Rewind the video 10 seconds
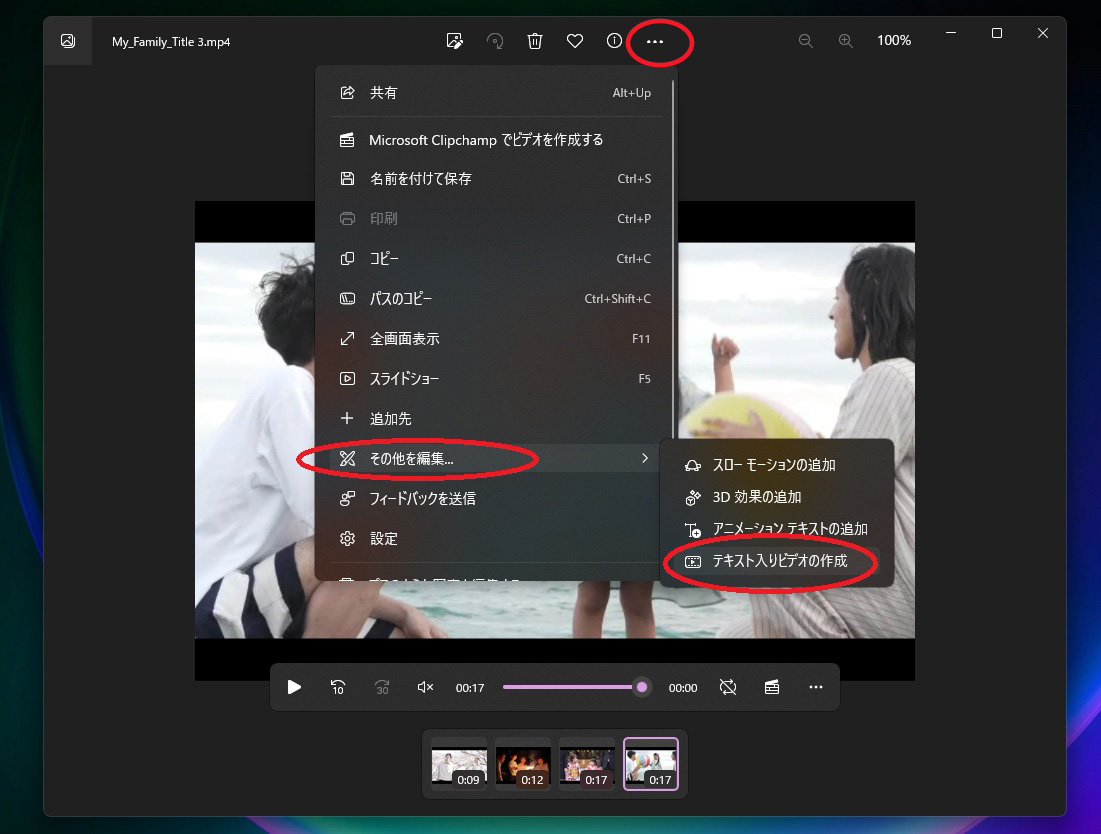Image resolution: width=1101 pixels, height=834 pixels. [x=338, y=687]
